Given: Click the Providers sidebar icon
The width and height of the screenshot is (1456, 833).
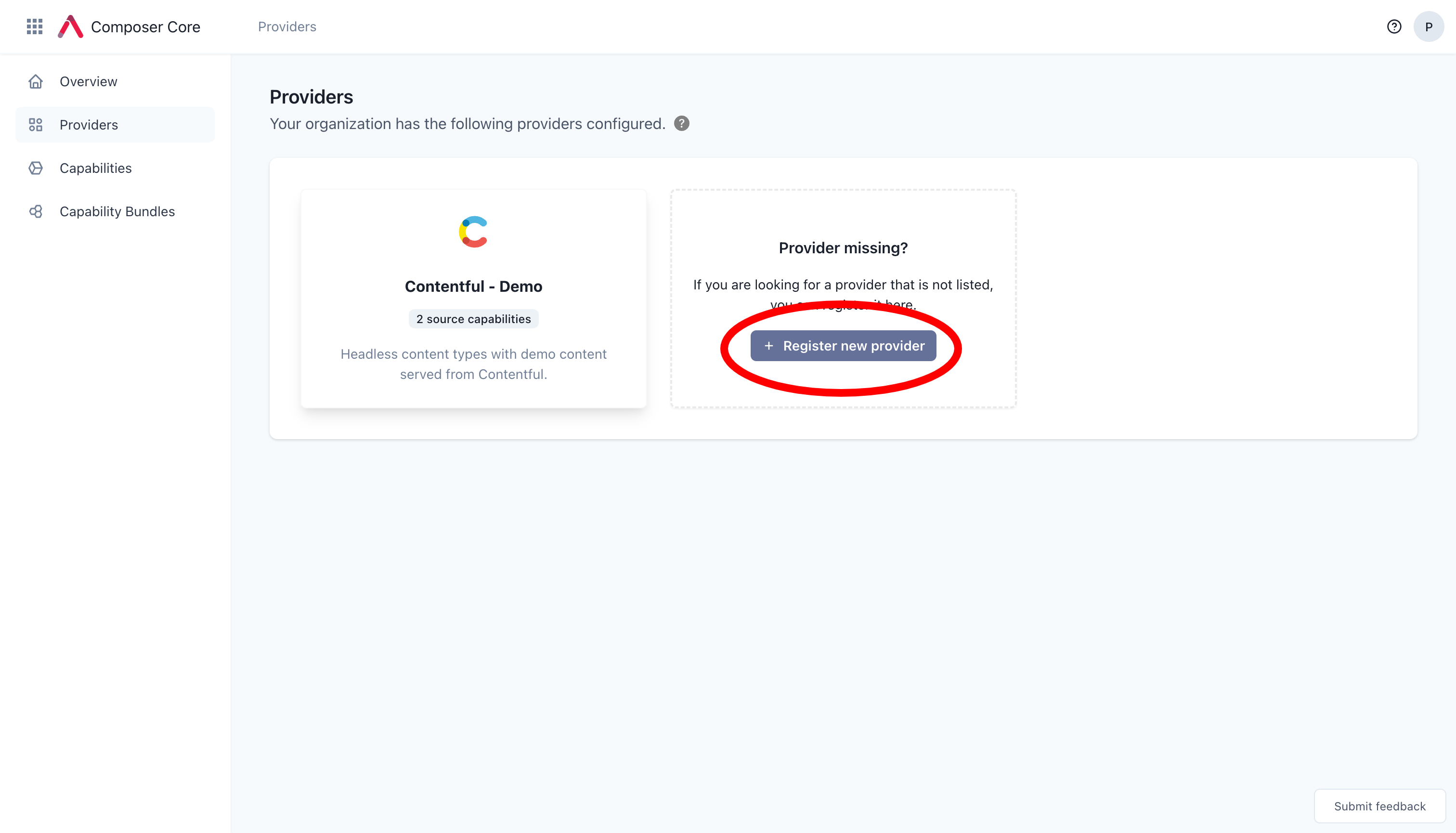Looking at the screenshot, I should [36, 124].
